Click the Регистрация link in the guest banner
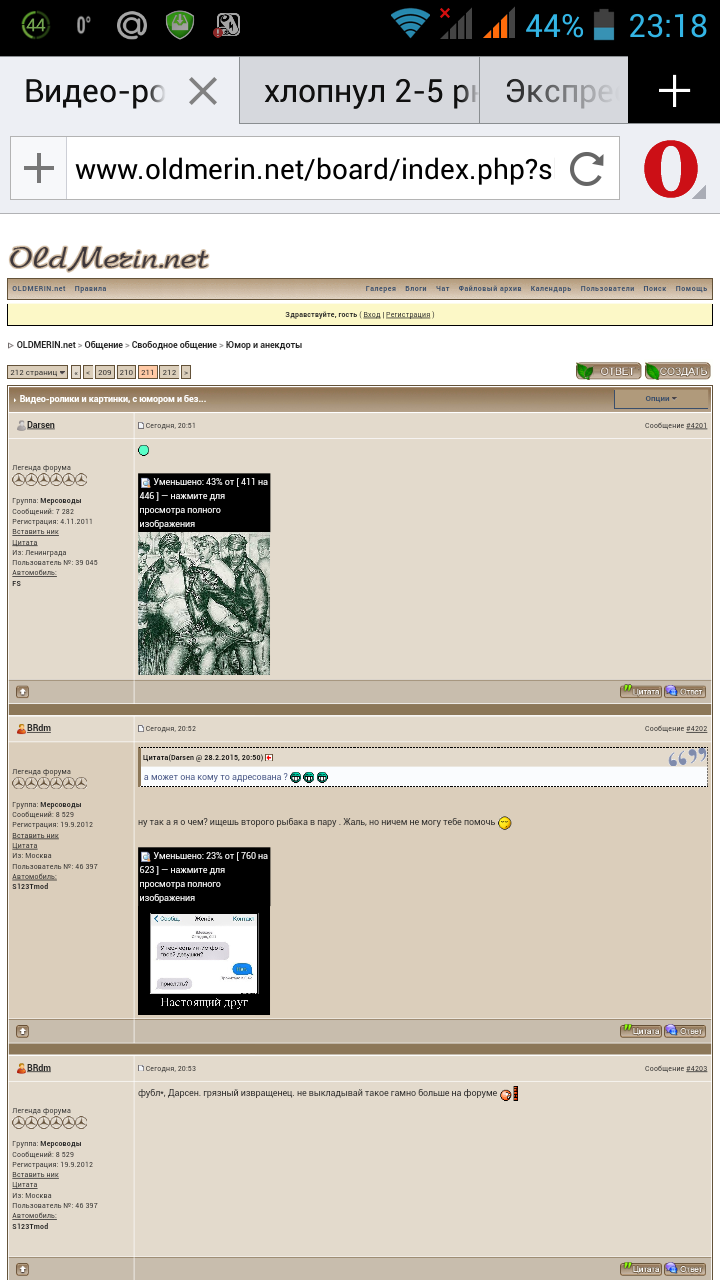This screenshot has width=720, height=1280. [408, 314]
